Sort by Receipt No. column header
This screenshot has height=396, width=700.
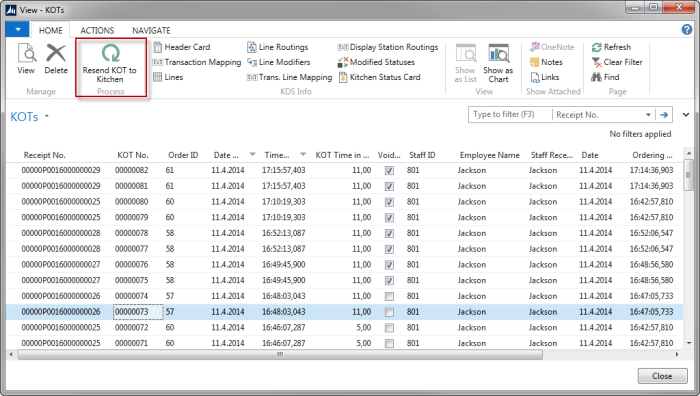(45, 155)
